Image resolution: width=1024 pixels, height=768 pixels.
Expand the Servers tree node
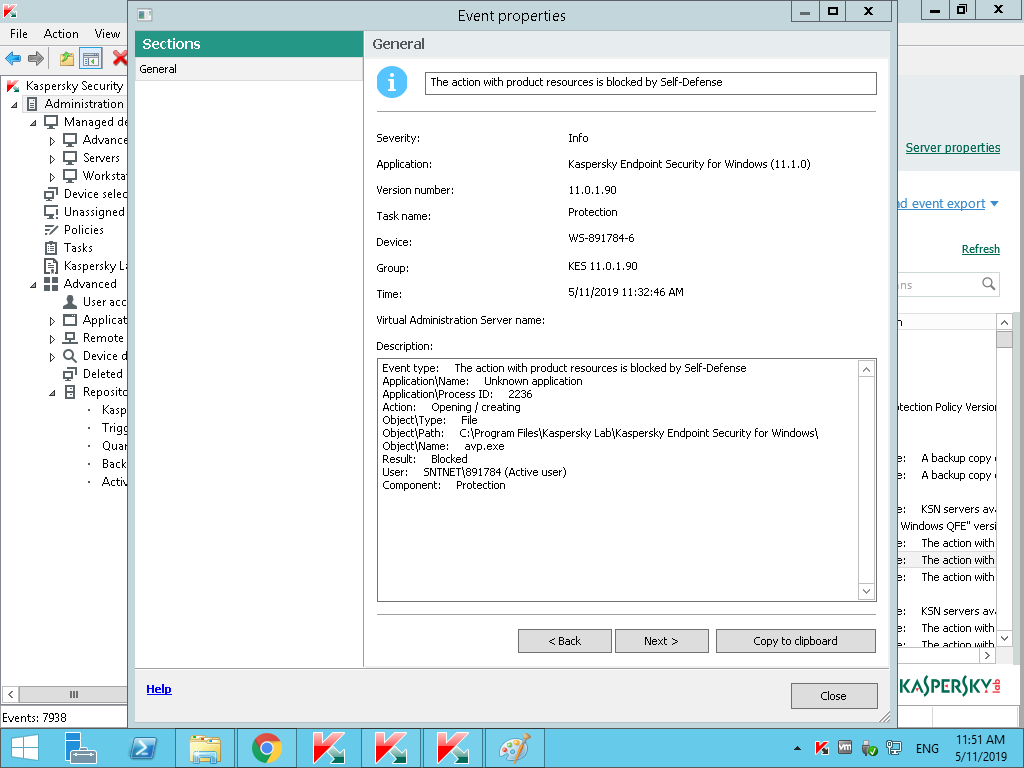(53, 159)
